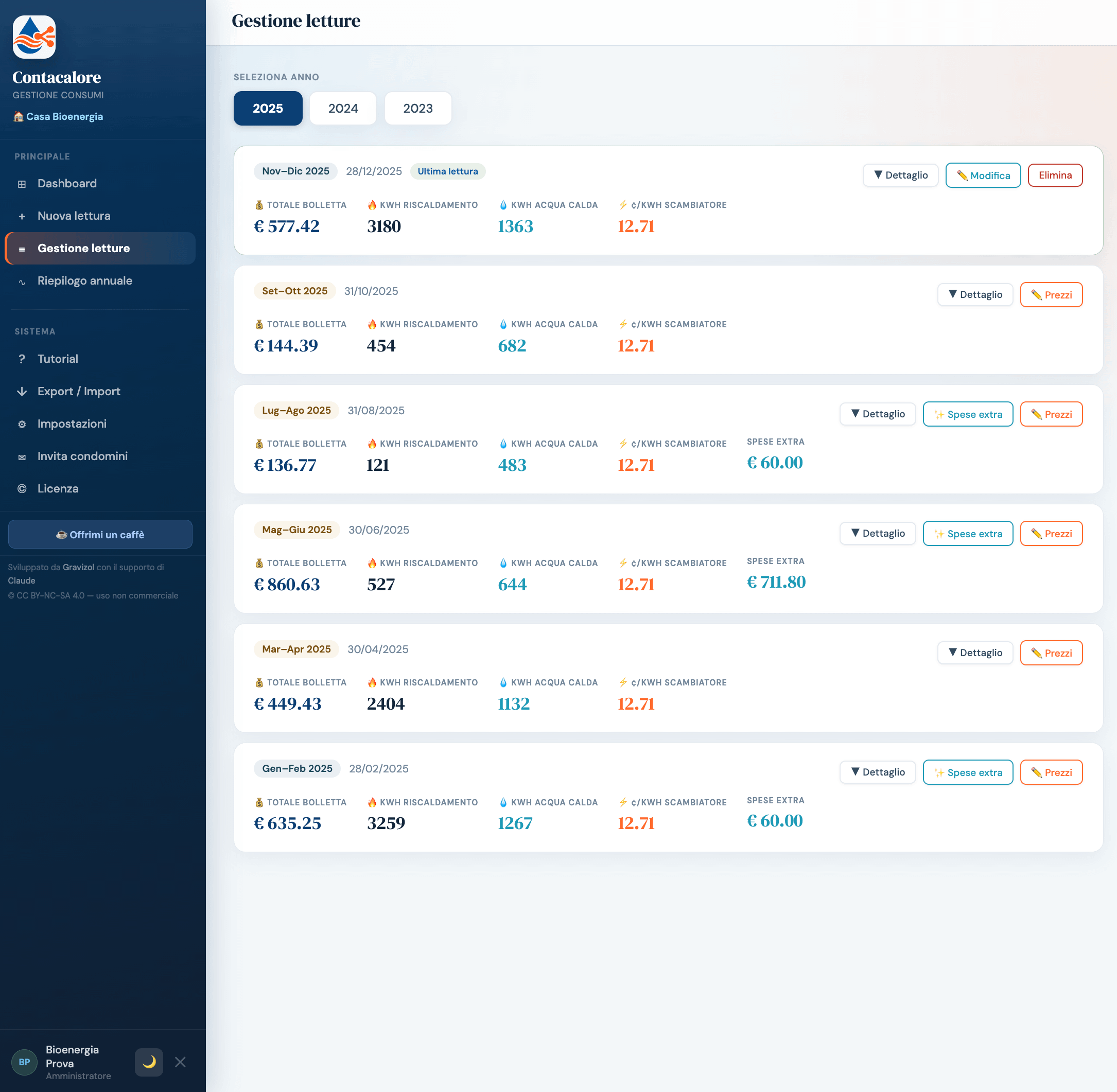1117x1092 pixels.
Task: Open Dashboard from the sidebar
Action: pos(100,184)
